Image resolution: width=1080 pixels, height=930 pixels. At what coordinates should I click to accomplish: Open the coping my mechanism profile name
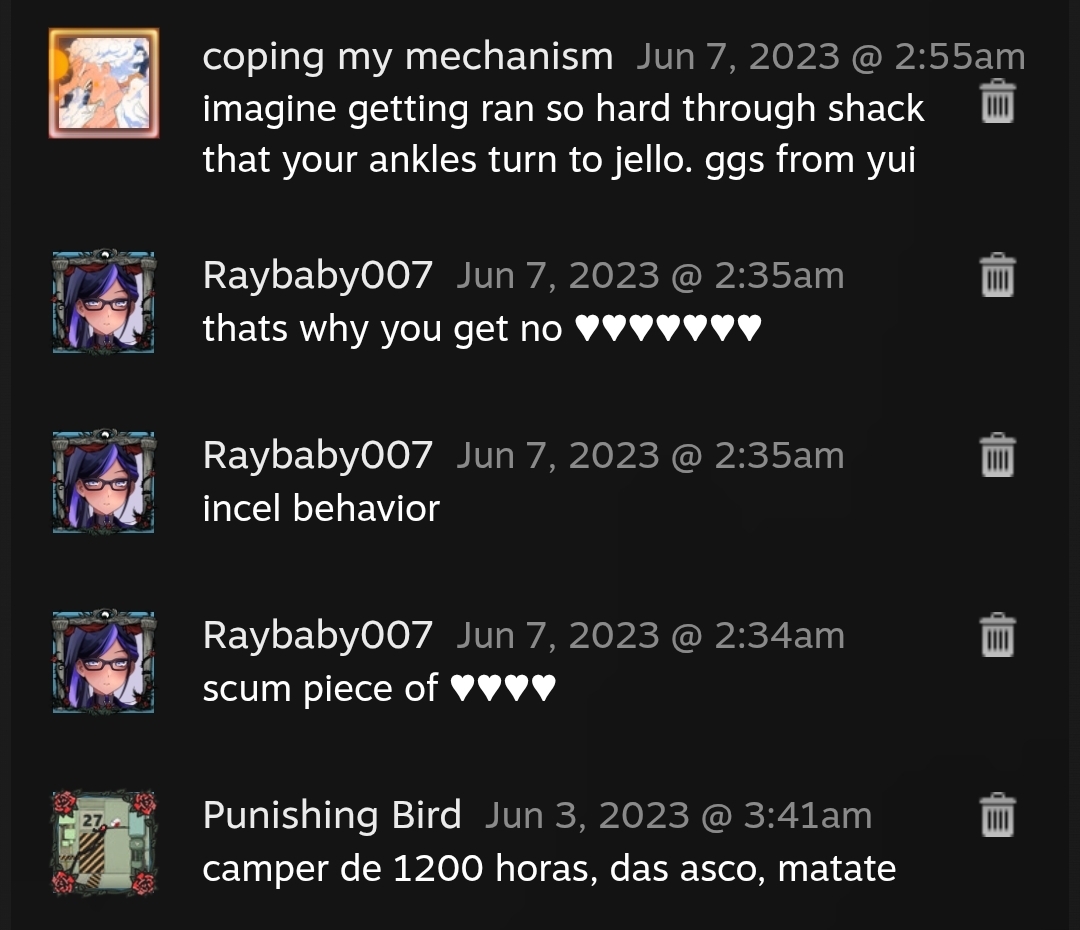(x=408, y=56)
